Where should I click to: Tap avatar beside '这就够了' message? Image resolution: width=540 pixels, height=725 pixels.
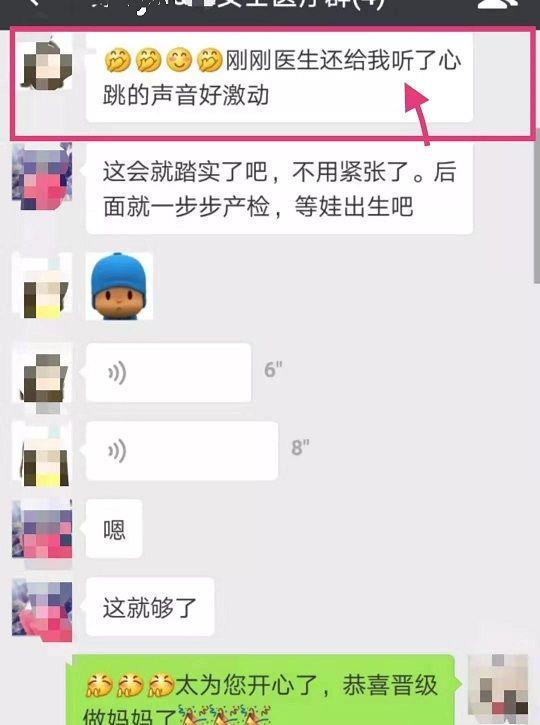42,610
